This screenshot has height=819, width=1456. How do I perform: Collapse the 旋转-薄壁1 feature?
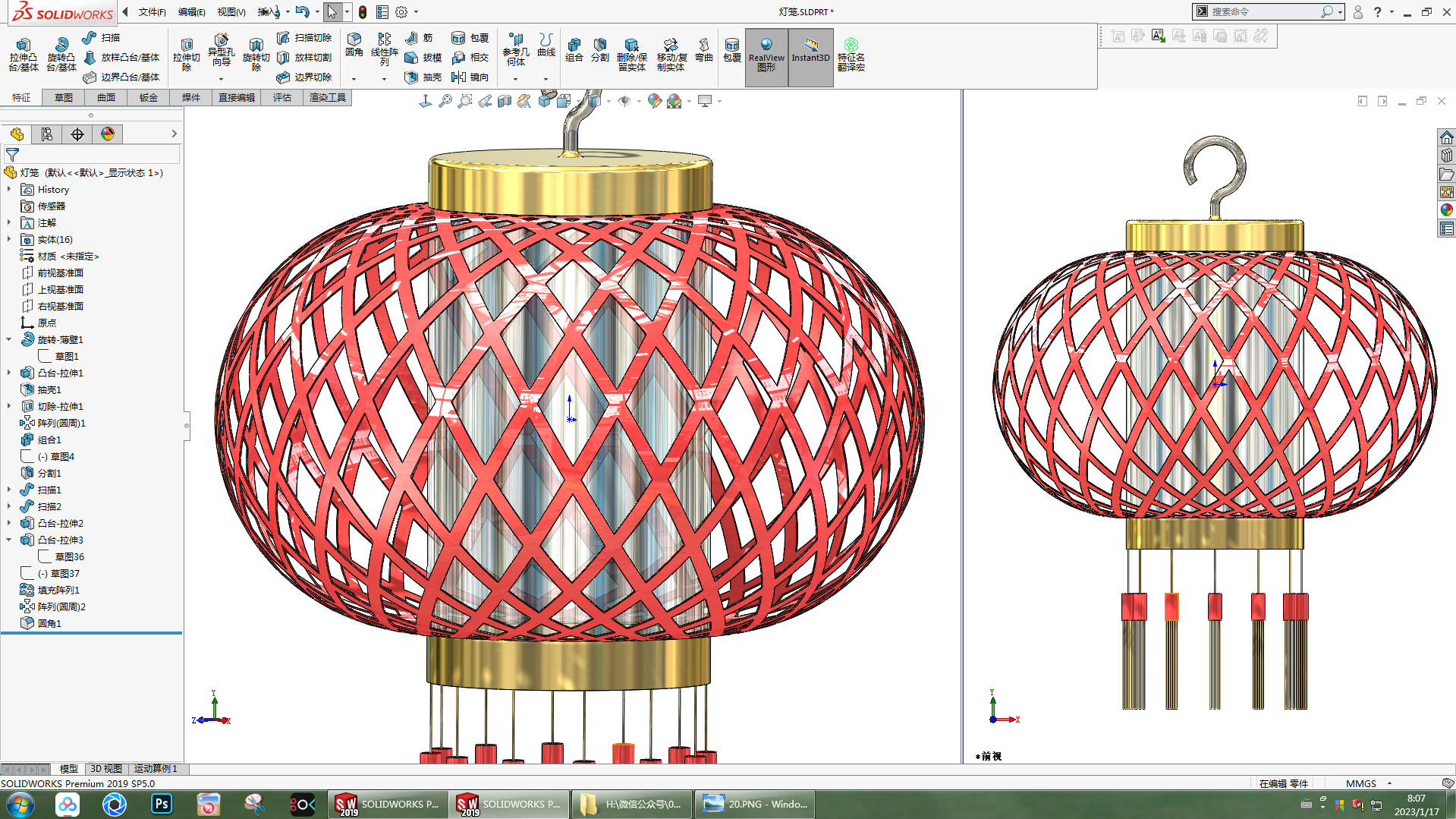tap(9, 339)
